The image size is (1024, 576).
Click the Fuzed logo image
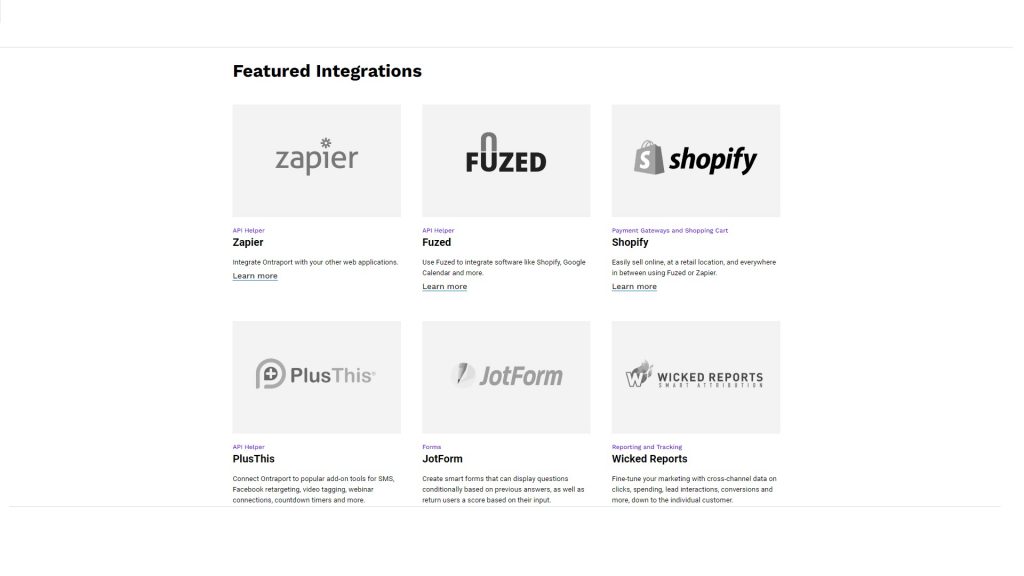(506, 160)
